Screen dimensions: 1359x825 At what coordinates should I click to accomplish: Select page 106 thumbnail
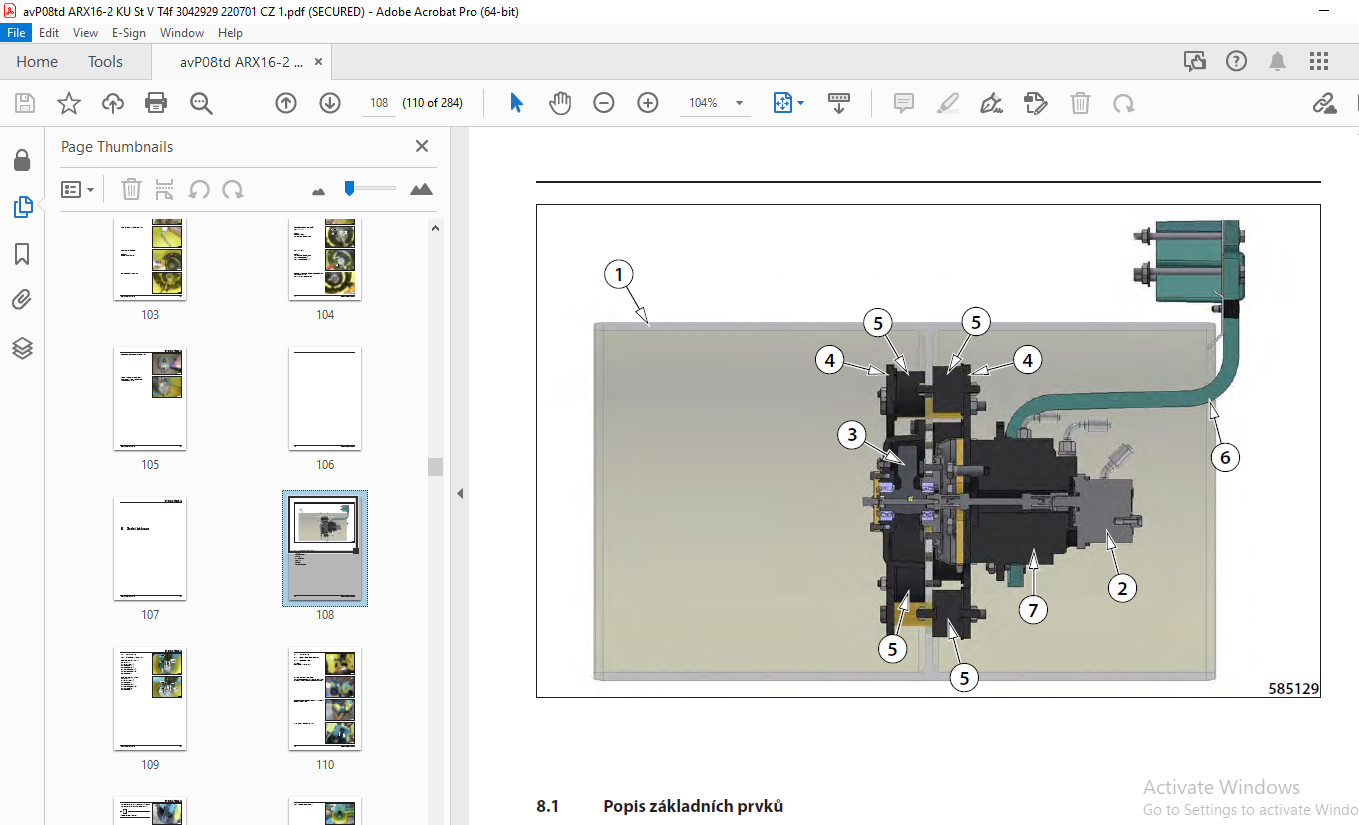click(x=325, y=399)
